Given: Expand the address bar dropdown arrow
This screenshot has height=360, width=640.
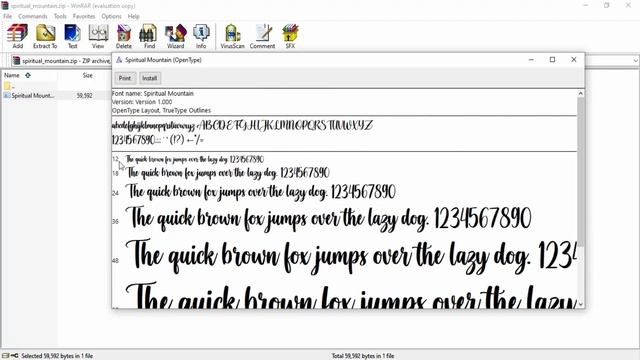Looking at the screenshot, I should (636, 61).
